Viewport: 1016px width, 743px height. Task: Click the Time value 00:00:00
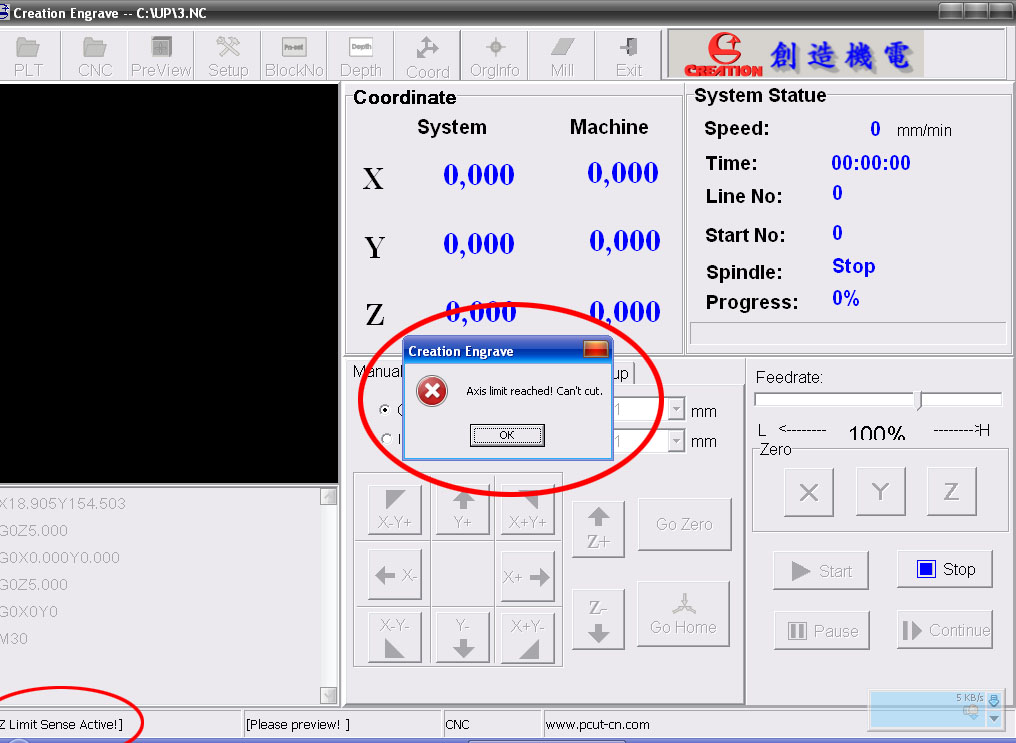click(871, 163)
